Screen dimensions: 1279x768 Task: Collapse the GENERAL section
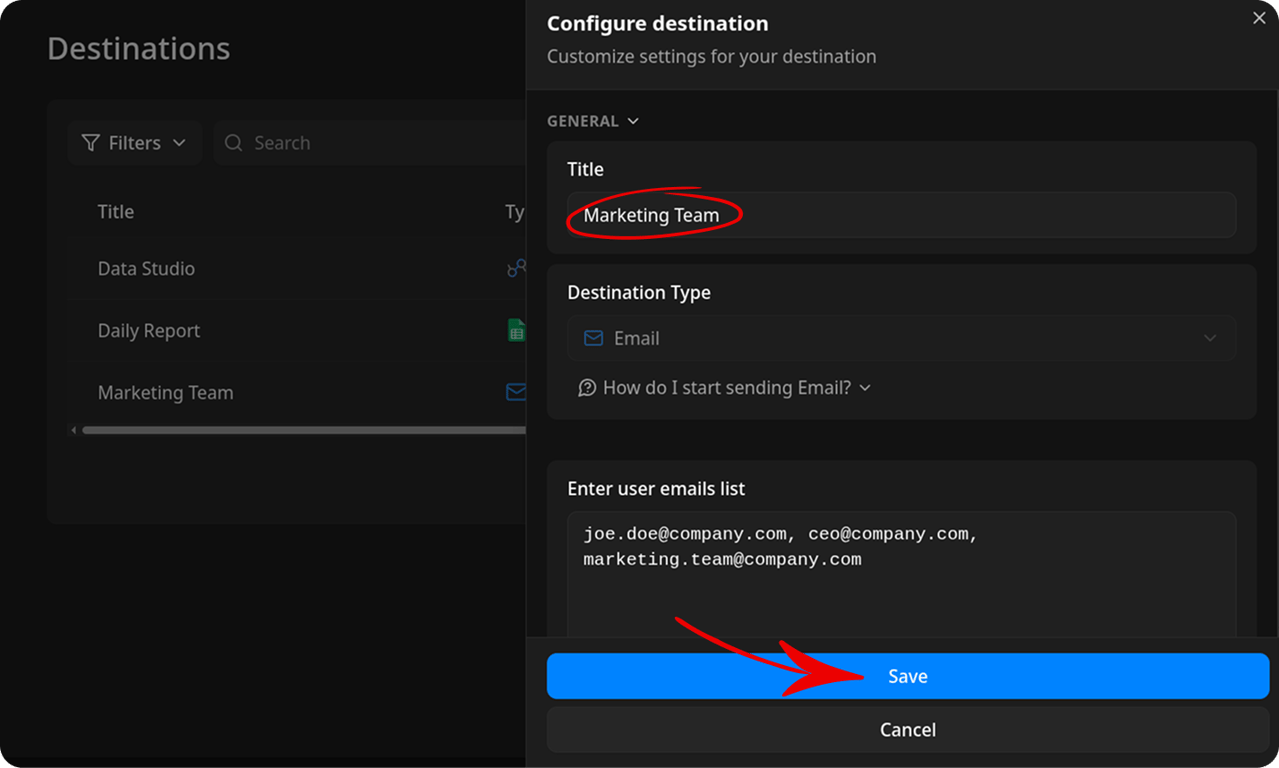[x=593, y=121]
